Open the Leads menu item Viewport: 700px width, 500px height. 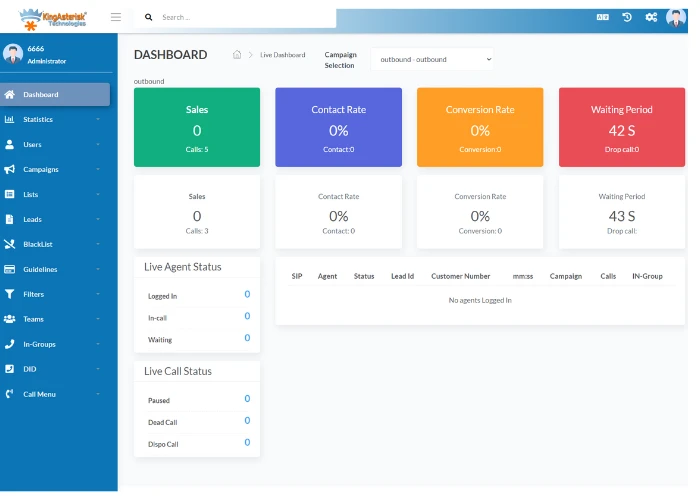(55, 219)
